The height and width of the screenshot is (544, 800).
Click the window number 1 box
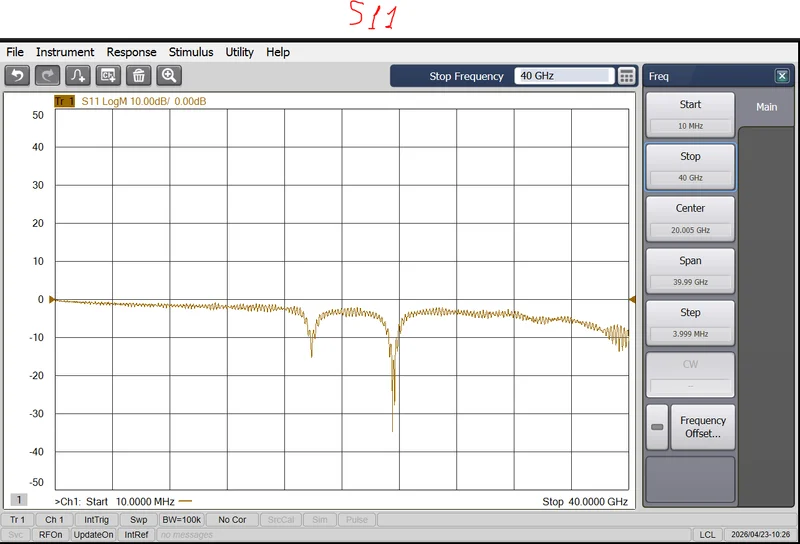coord(19,500)
